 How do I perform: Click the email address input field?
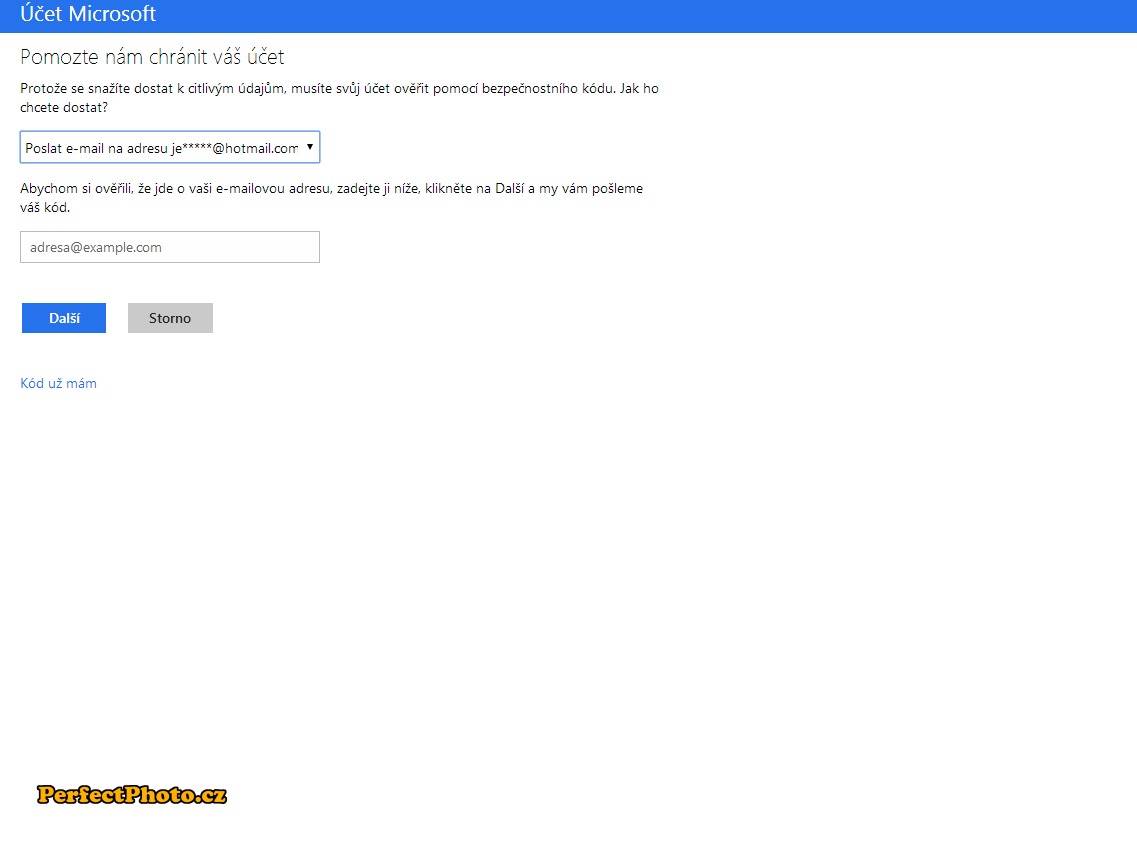point(170,247)
